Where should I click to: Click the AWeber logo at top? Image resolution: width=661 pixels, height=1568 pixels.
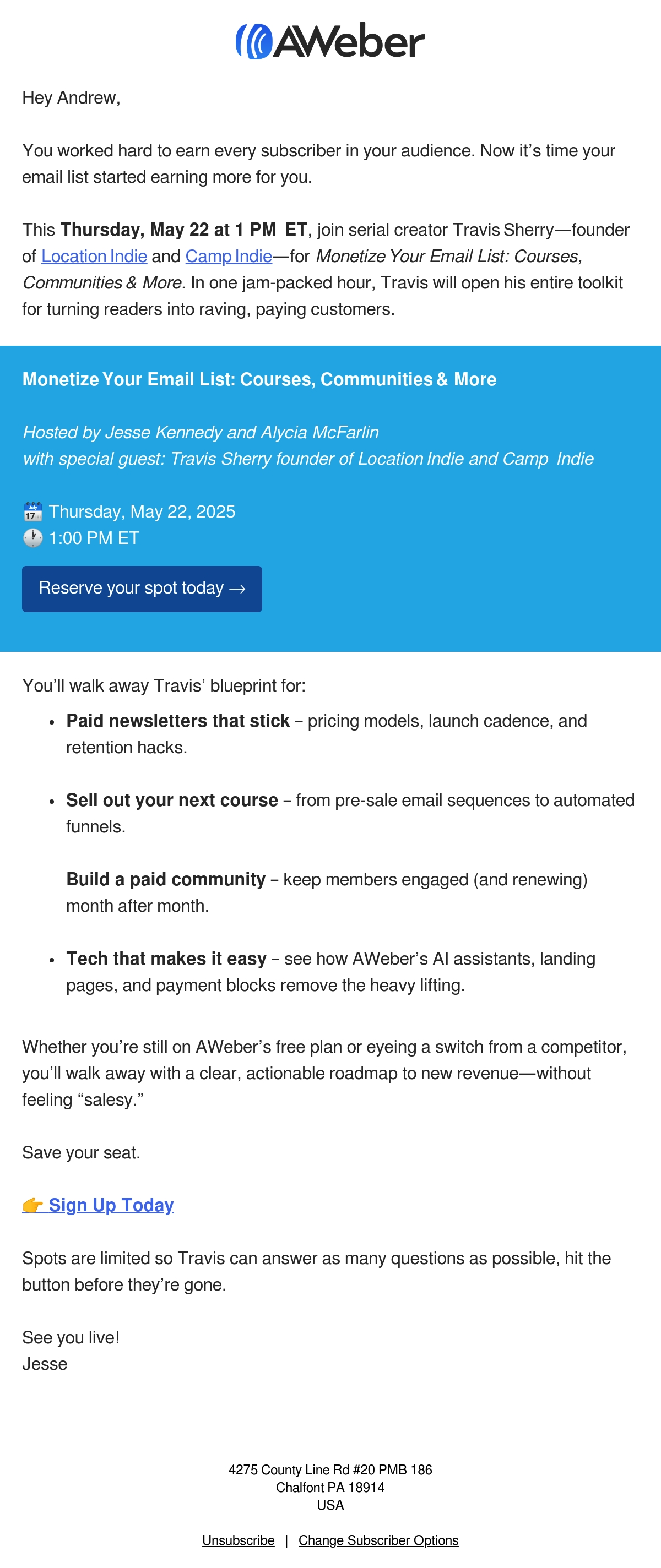(330, 41)
